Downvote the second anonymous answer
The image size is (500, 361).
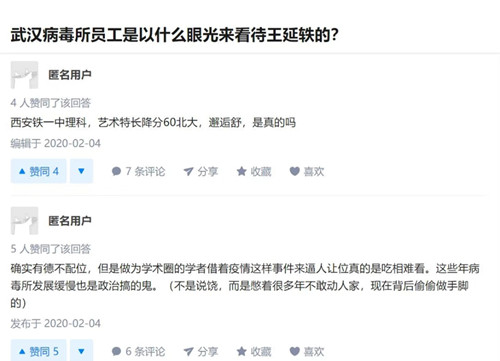[81, 351]
